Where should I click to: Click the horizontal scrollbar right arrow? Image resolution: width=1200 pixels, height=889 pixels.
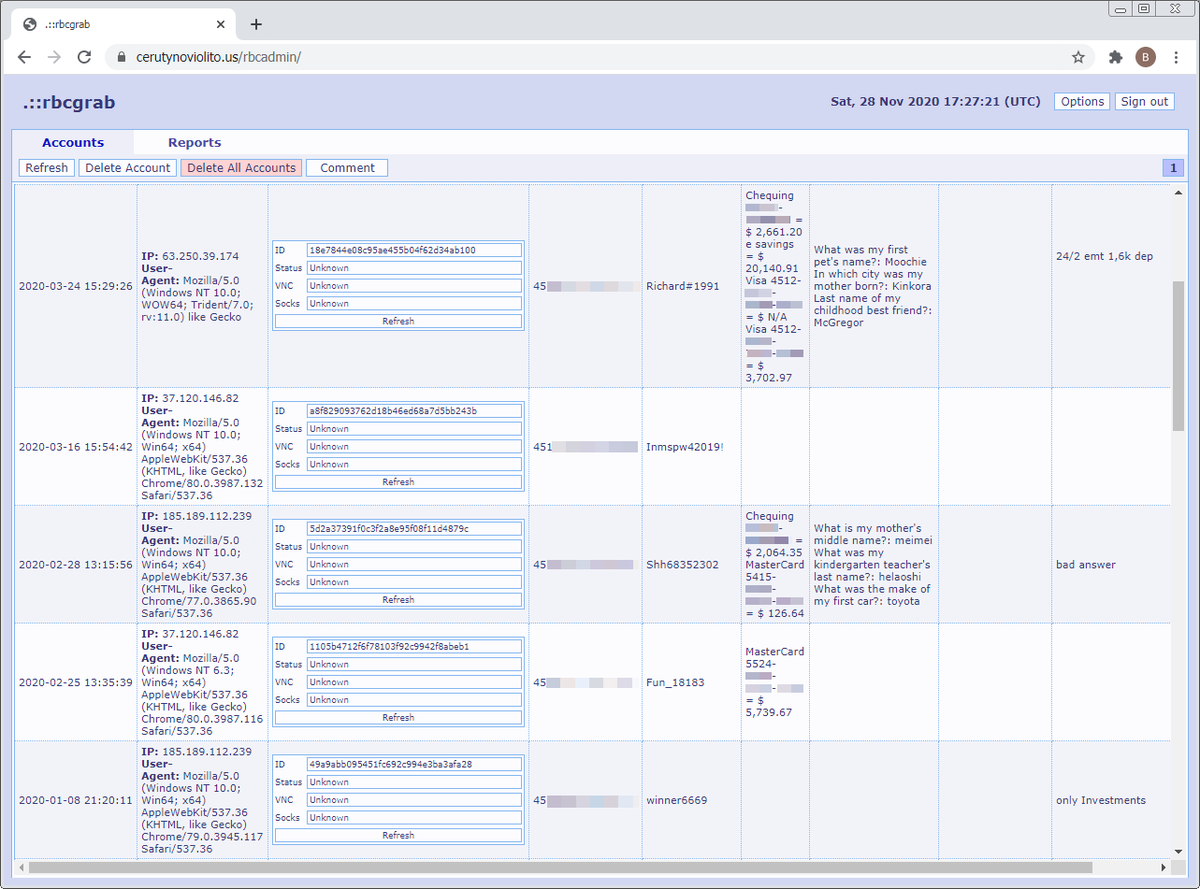pyautogui.click(x=1163, y=867)
